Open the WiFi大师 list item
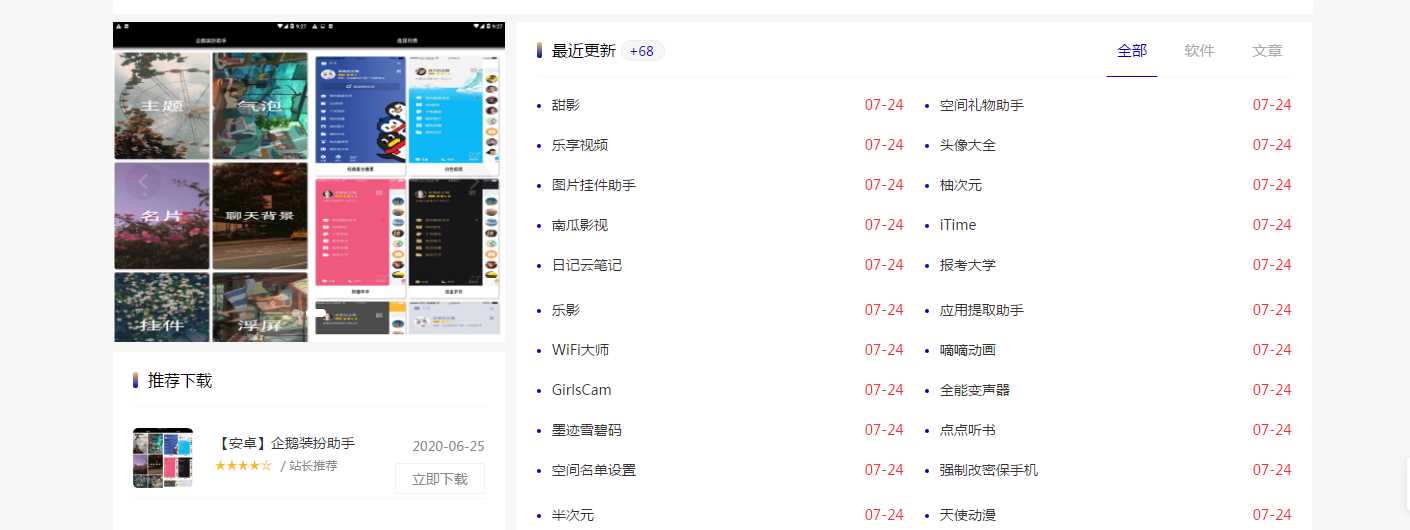This screenshot has width=1410, height=530. [580, 350]
